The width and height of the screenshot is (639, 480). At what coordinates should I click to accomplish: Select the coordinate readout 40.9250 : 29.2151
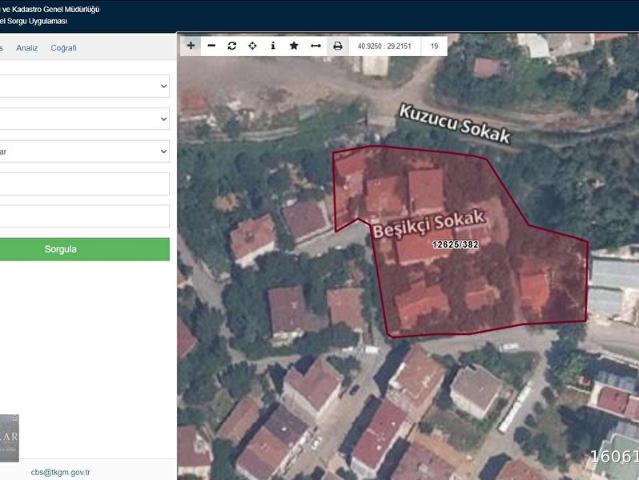coord(384,46)
